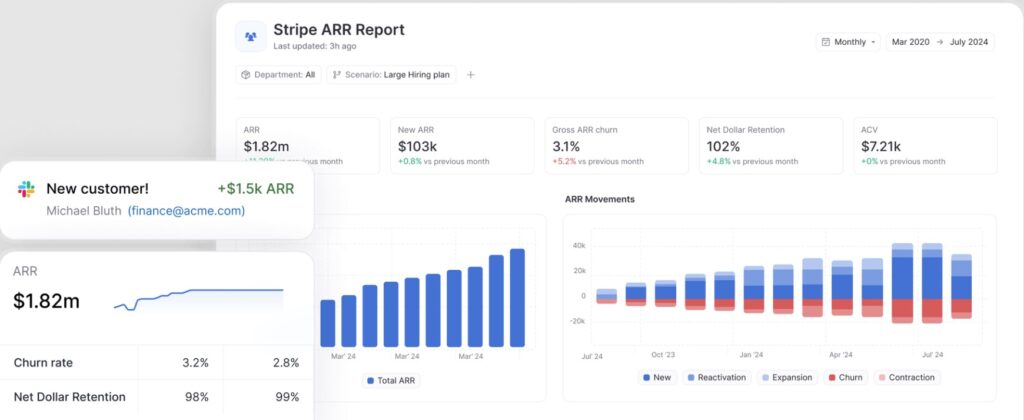Click the Churn red legend swatch
Image resolution: width=1024 pixels, height=420 pixels.
(x=832, y=377)
